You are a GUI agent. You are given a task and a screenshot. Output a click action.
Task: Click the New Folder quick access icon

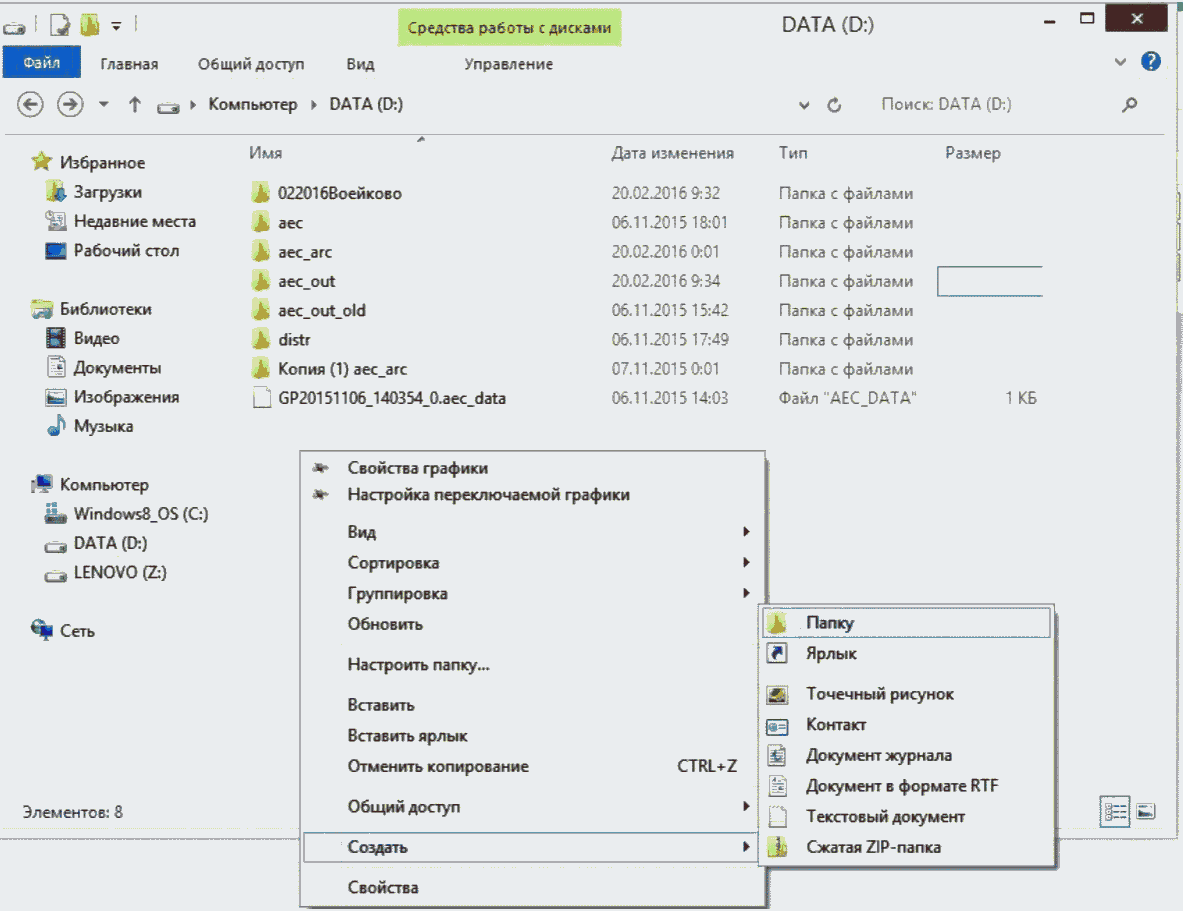point(90,26)
